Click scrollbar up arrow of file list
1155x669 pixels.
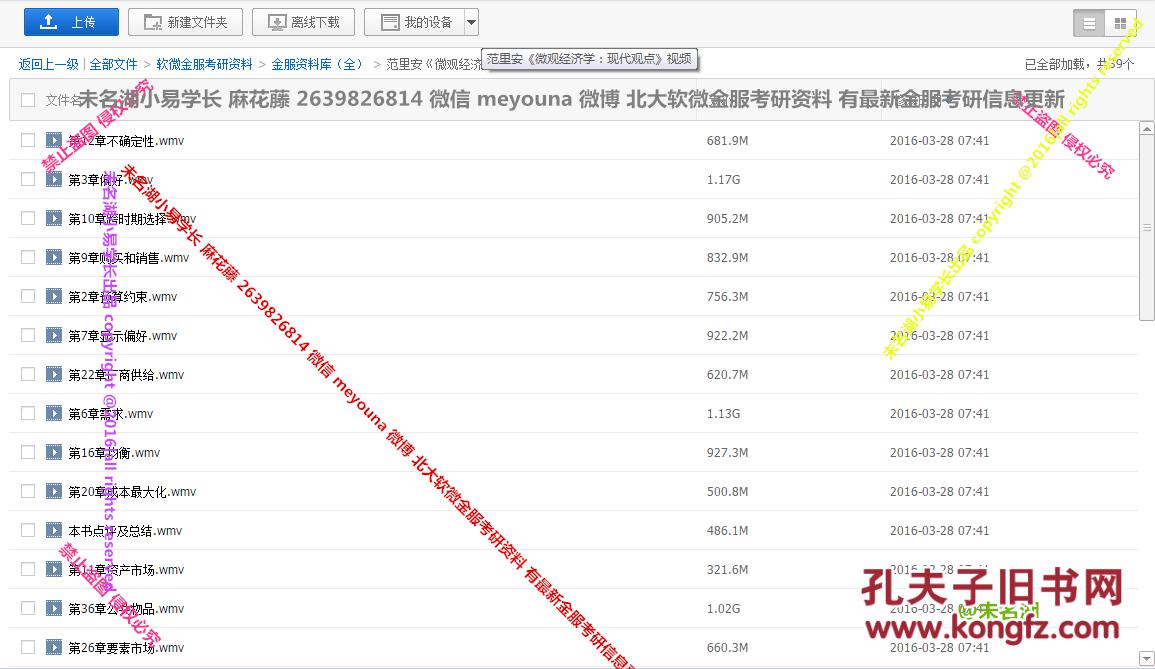1146,128
